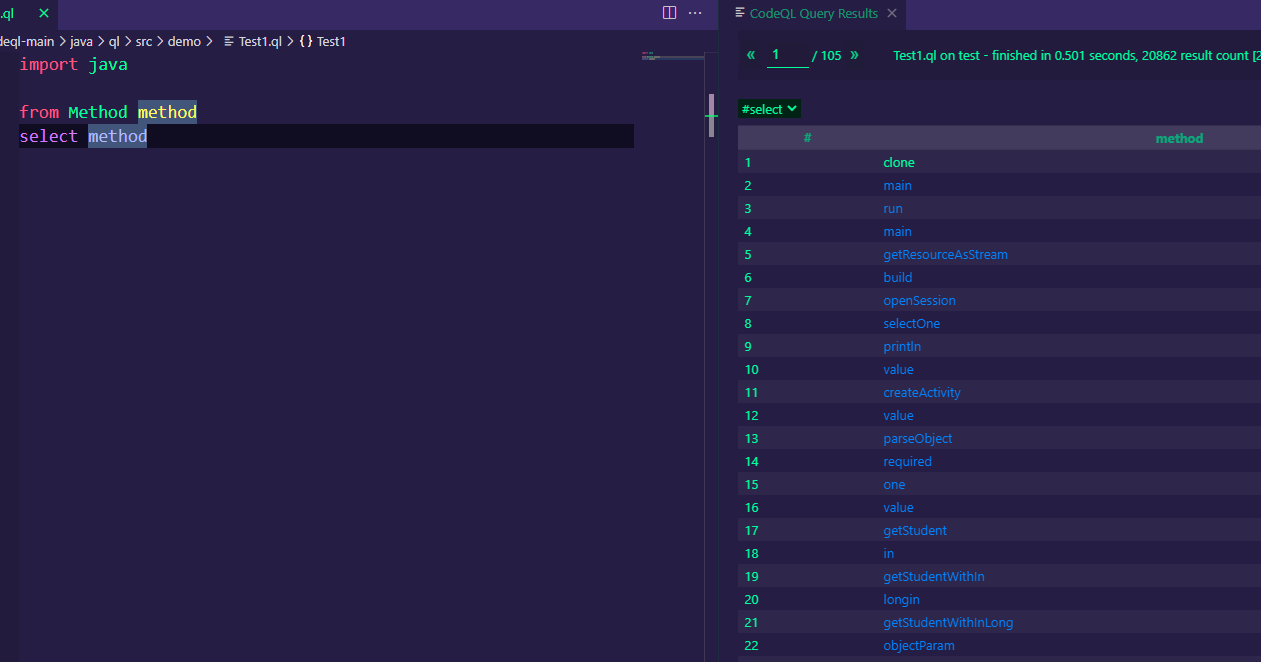This screenshot has height=662, width=1261.
Task: Click the method column header
Action: tap(1179, 138)
